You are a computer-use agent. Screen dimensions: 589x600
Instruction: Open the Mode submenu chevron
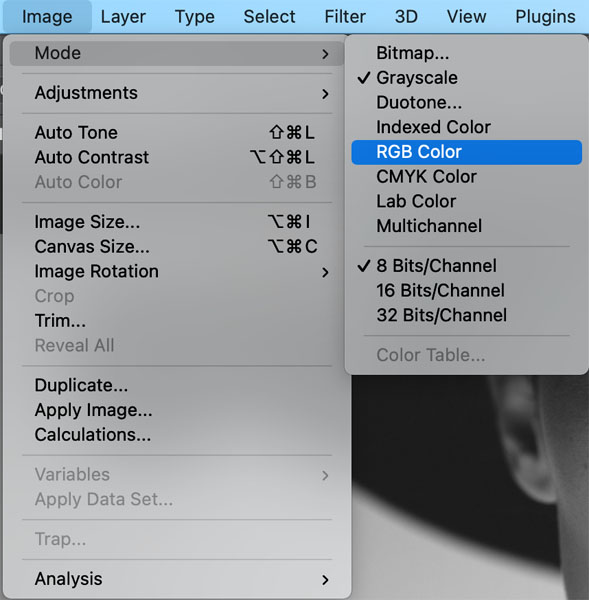pos(325,54)
